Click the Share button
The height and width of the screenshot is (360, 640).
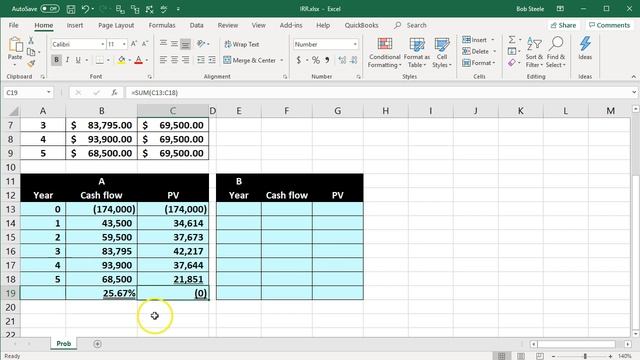tap(563, 25)
